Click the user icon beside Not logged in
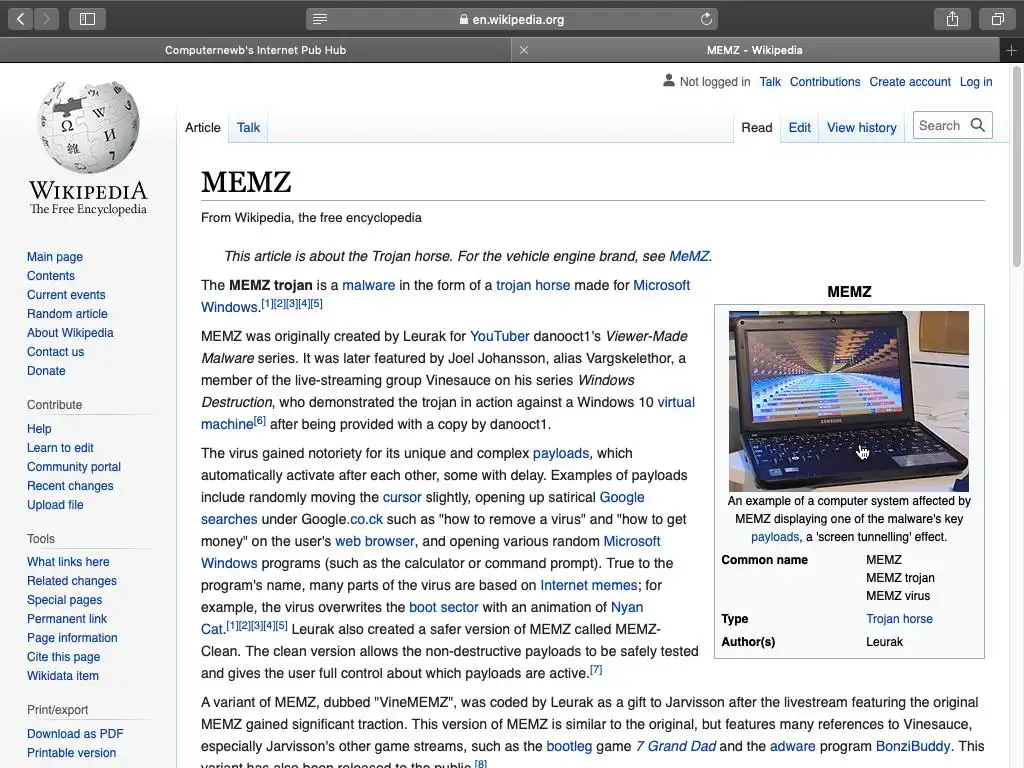Viewport: 1024px width, 768px height. (x=669, y=81)
